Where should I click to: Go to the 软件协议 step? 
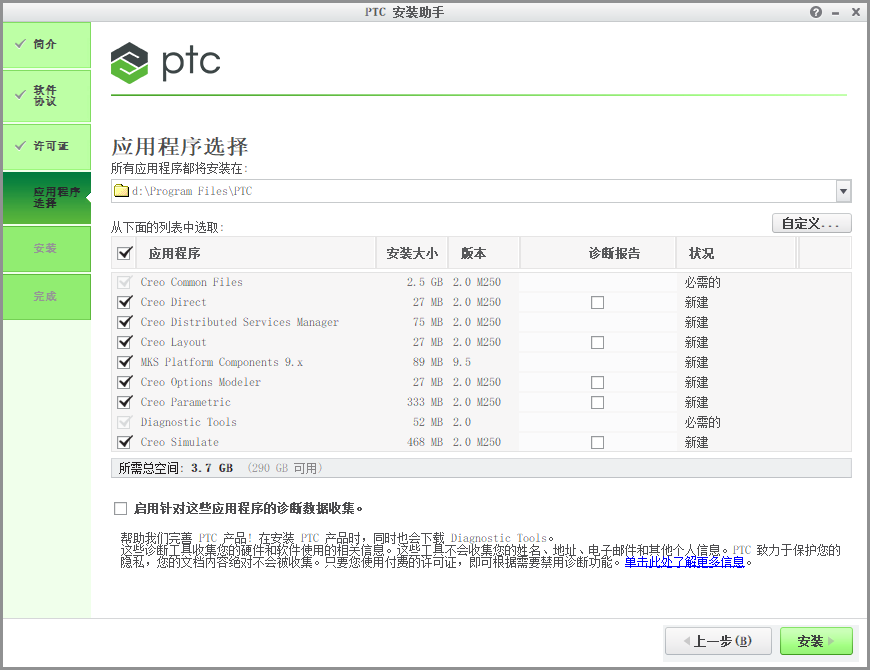coord(47,95)
